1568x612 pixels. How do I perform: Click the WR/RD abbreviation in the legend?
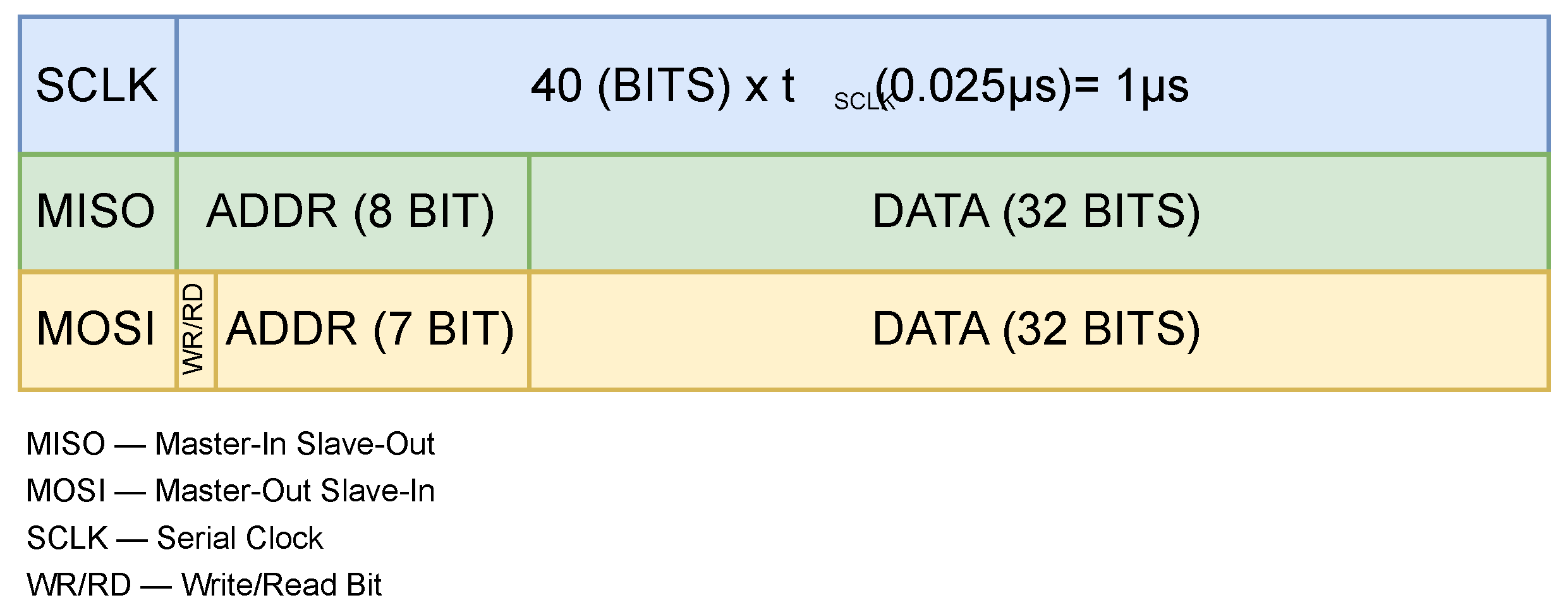click(x=79, y=585)
